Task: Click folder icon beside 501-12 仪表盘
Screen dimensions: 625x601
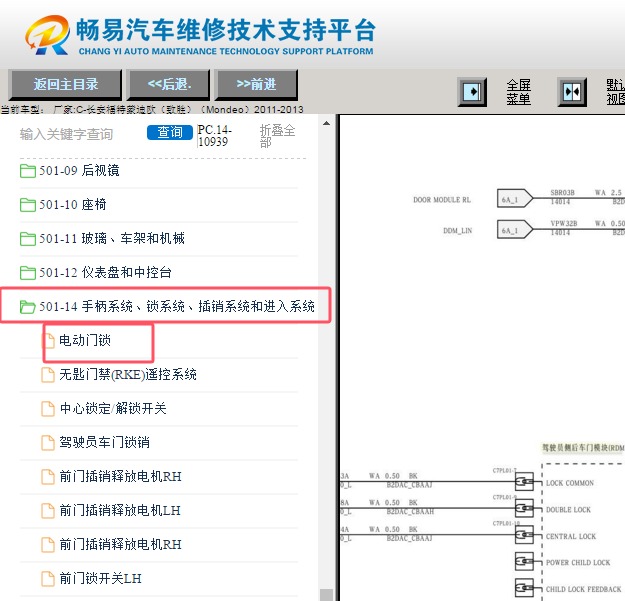Action: [28, 273]
